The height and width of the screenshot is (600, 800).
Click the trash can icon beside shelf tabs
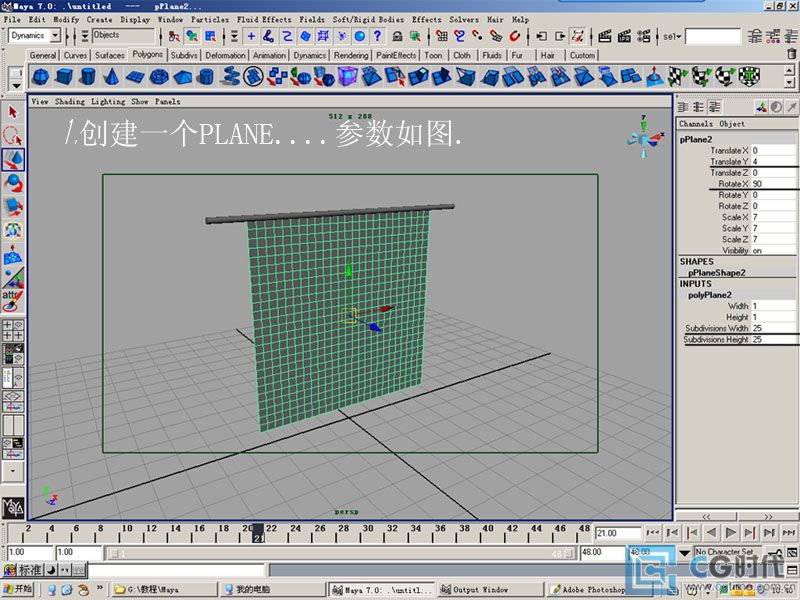tap(792, 53)
